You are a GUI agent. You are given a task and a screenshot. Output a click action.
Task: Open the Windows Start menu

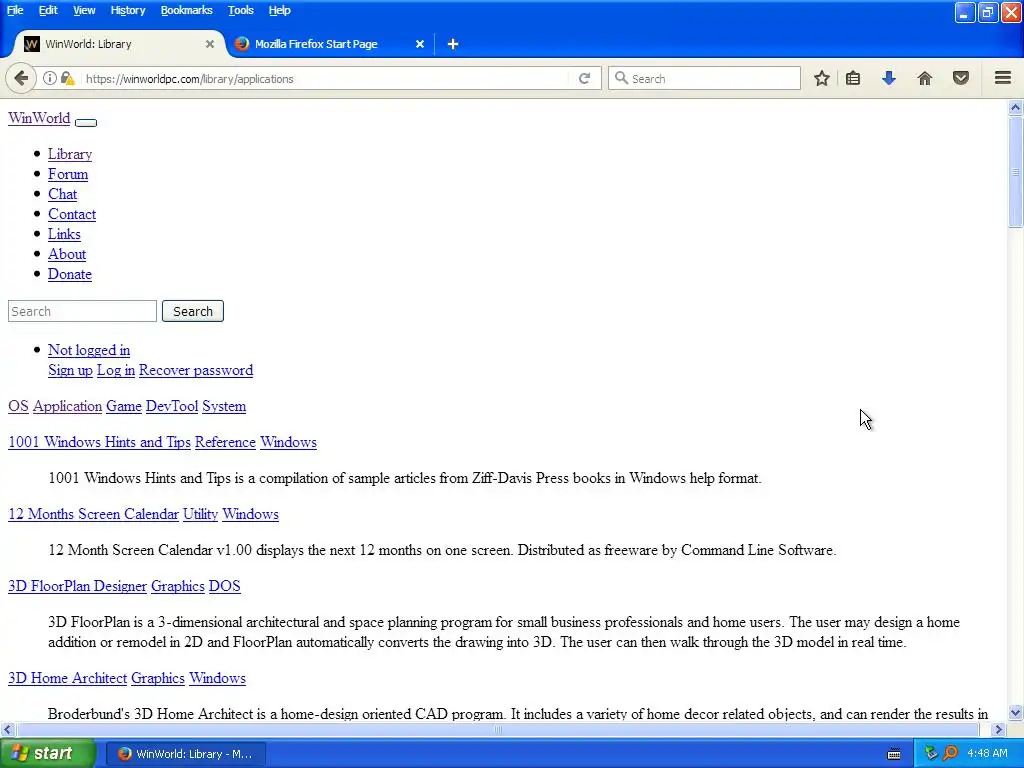(x=48, y=754)
